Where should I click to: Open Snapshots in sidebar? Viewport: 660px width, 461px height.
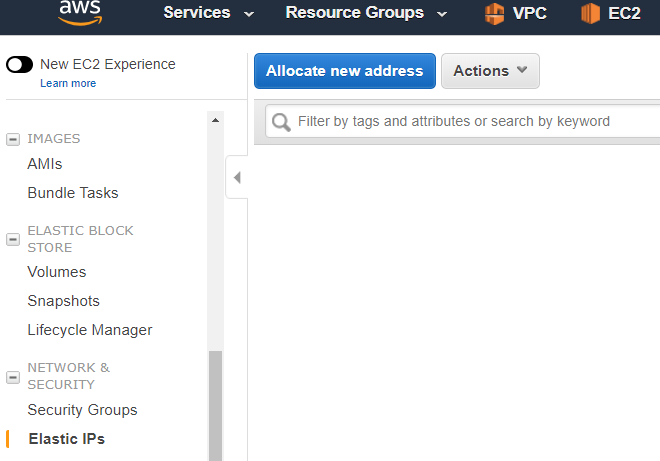pyautogui.click(x=64, y=301)
